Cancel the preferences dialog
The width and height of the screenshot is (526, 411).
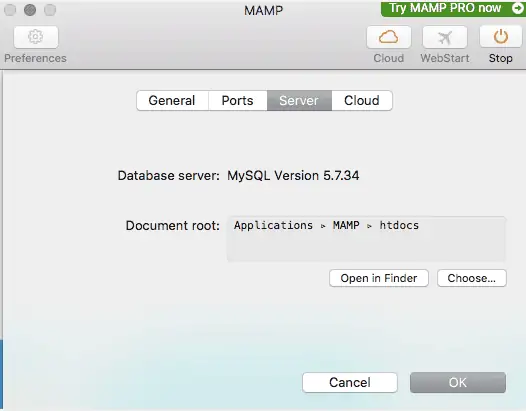(x=350, y=382)
